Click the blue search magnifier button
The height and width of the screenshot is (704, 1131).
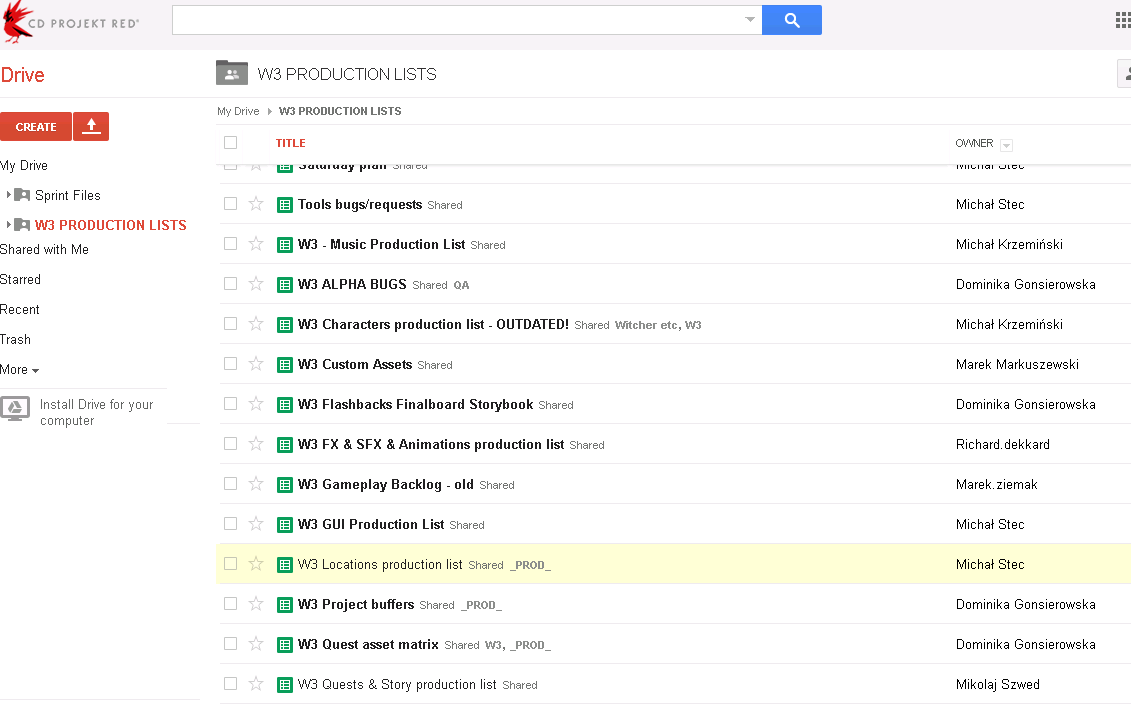coord(791,20)
